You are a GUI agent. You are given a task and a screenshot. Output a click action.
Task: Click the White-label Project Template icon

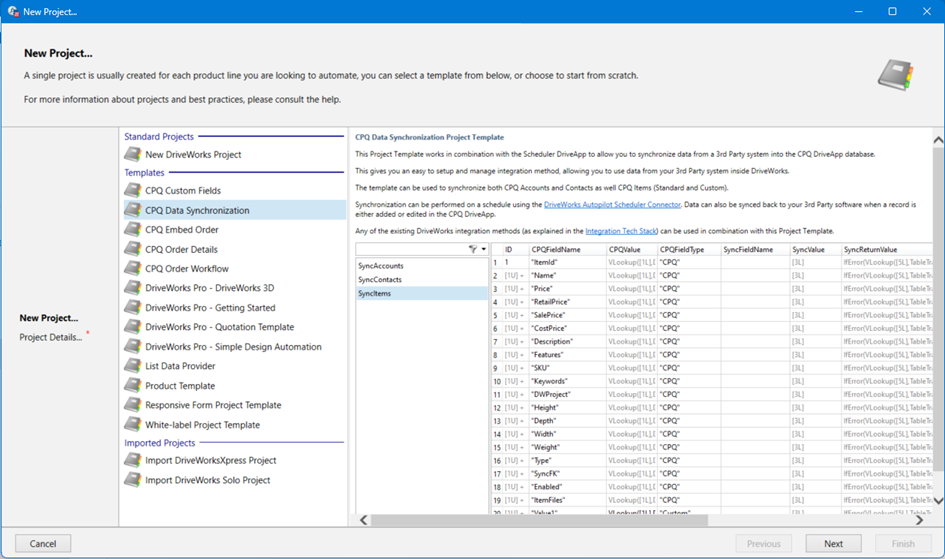pos(133,425)
